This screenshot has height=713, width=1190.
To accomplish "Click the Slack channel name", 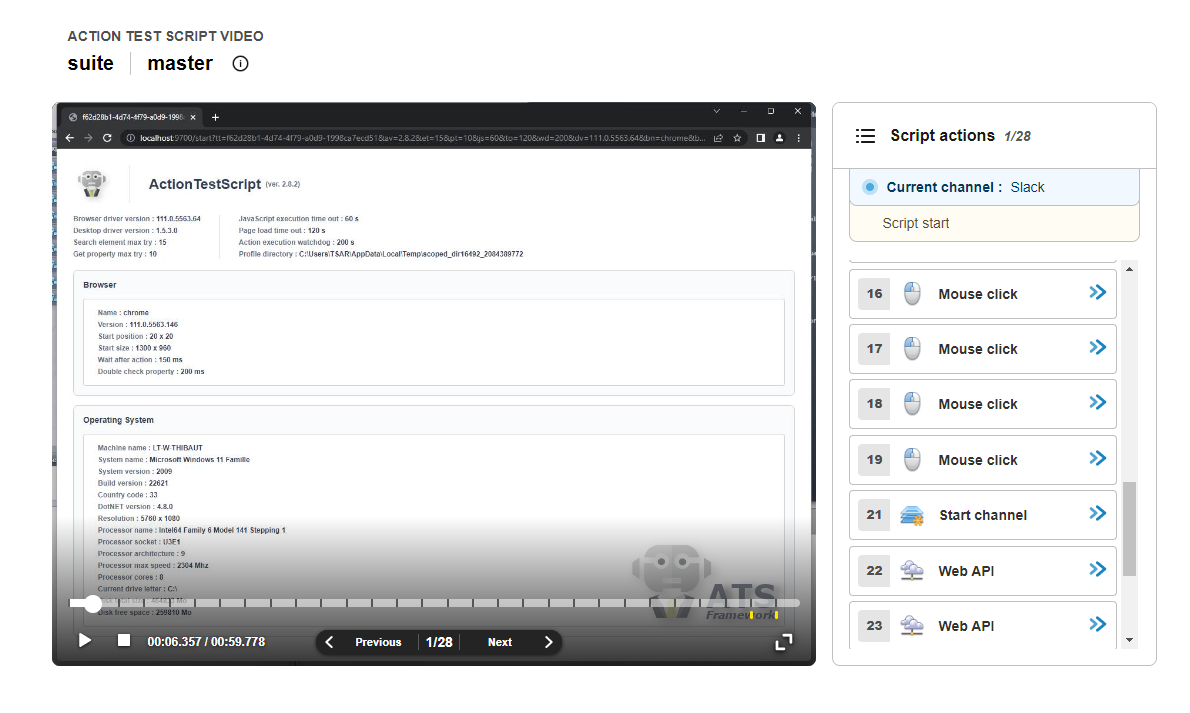I will [1027, 188].
